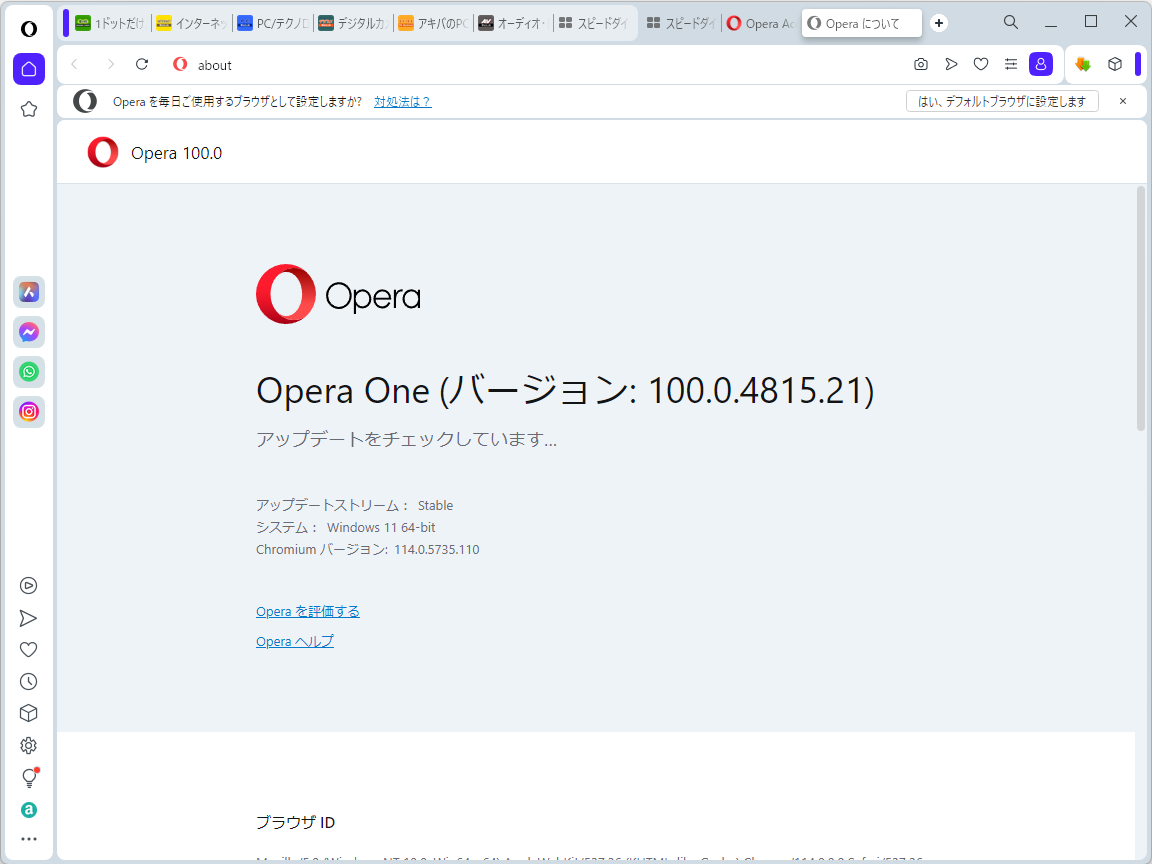Screen dimensions: 1152x864
Task: Save current page to bookmarks with heart icon
Action: tap(981, 64)
